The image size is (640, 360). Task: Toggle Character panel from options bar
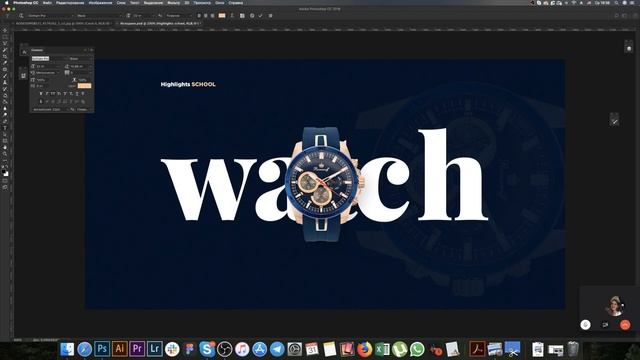coord(242,16)
